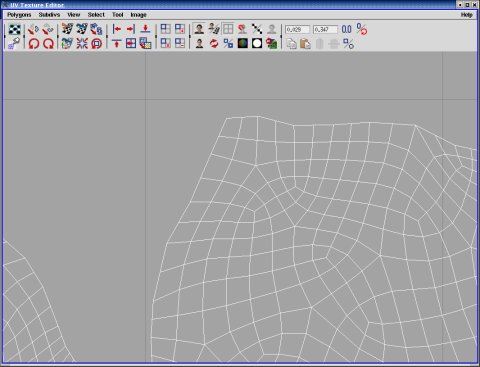Toggle copy/paste faces or UVs mode
Image resolution: width=480 pixels, height=367 pixels.
click(348, 44)
